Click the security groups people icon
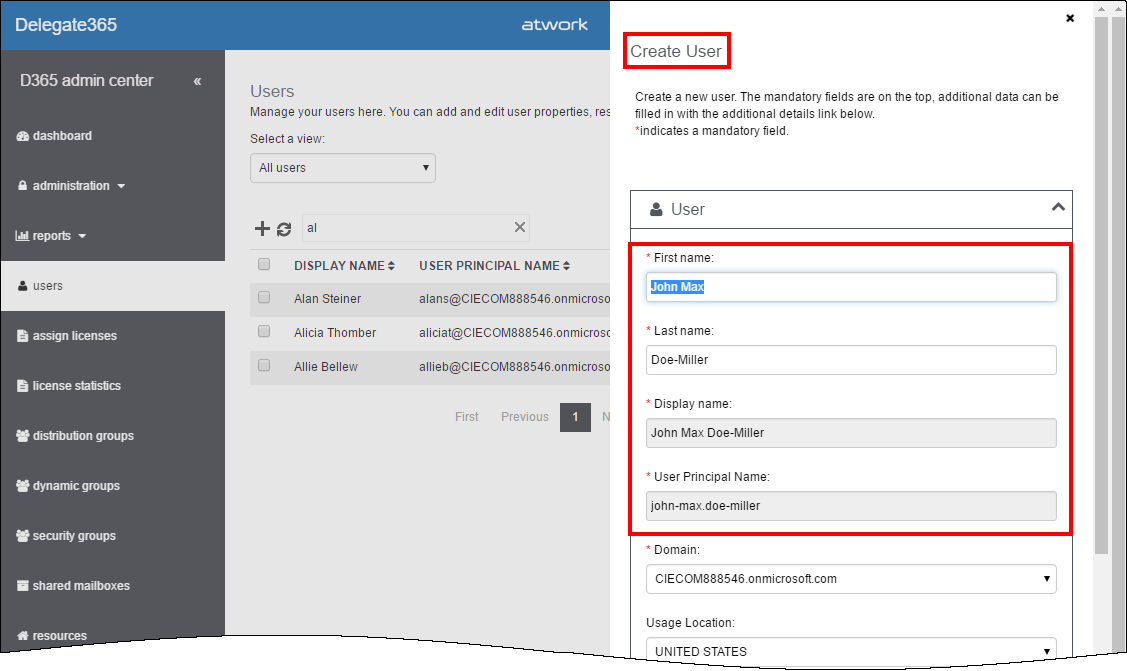Screen dimensions: 1127x671 point(22,535)
